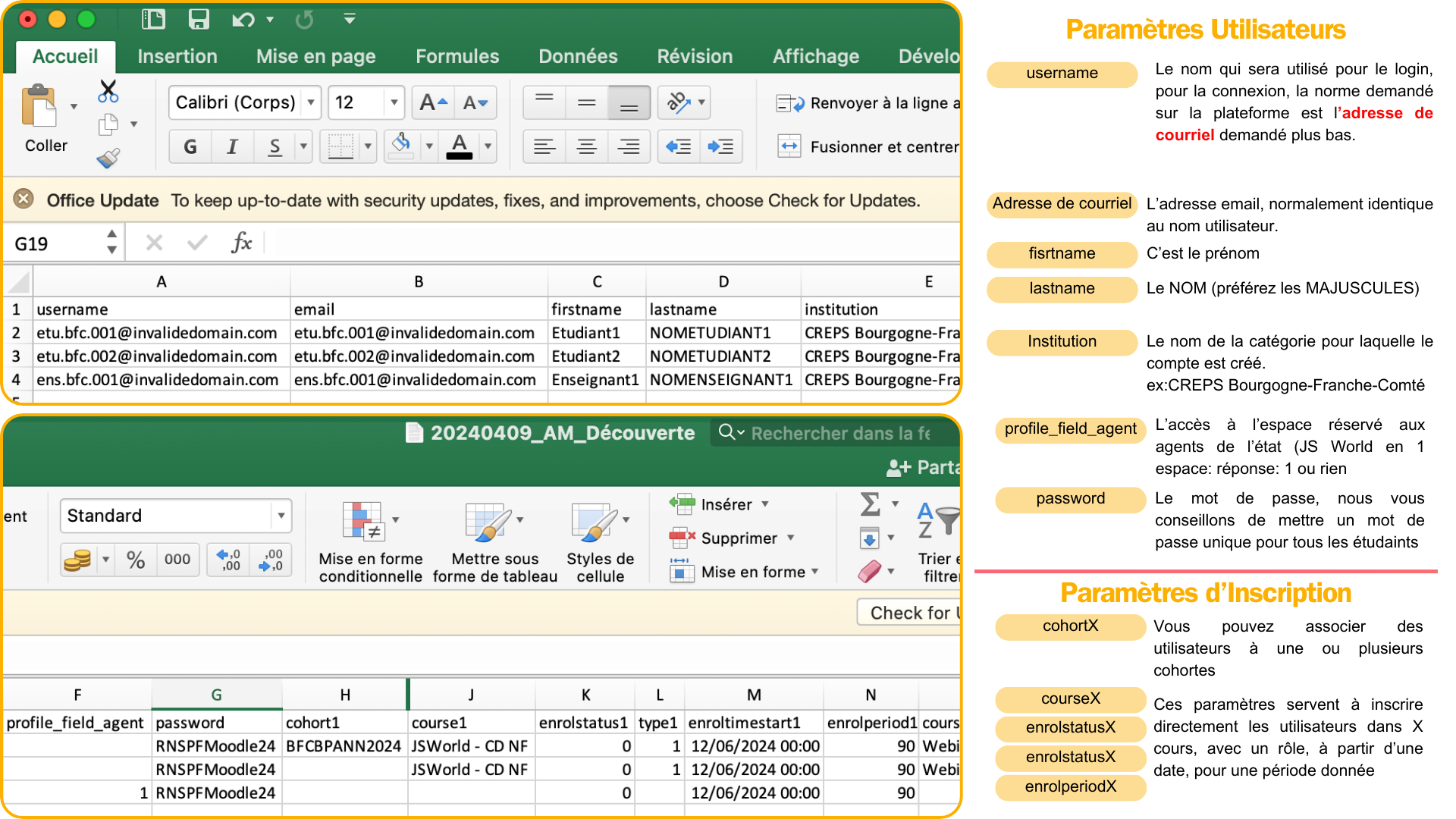Select column A header
Viewport: 1456px width, 819px height.
162,281
